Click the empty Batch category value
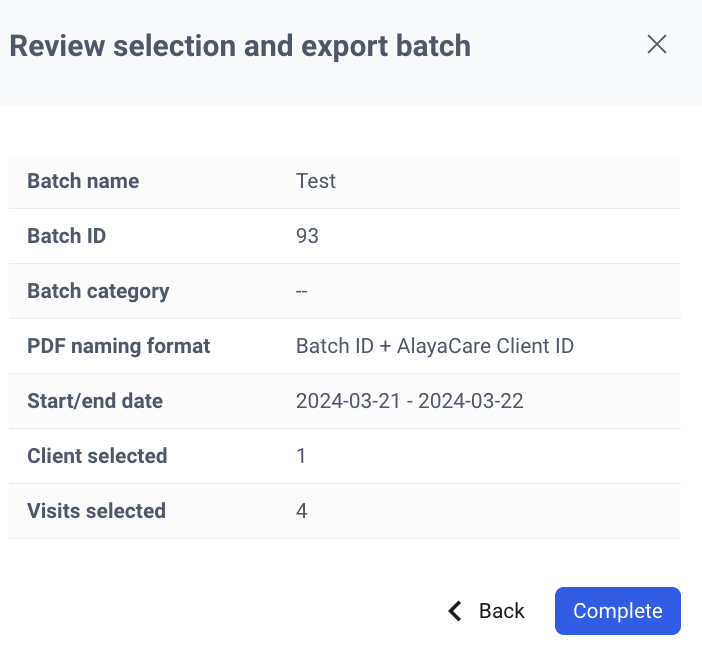The width and height of the screenshot is (702, 654). (x=302, y=291)
